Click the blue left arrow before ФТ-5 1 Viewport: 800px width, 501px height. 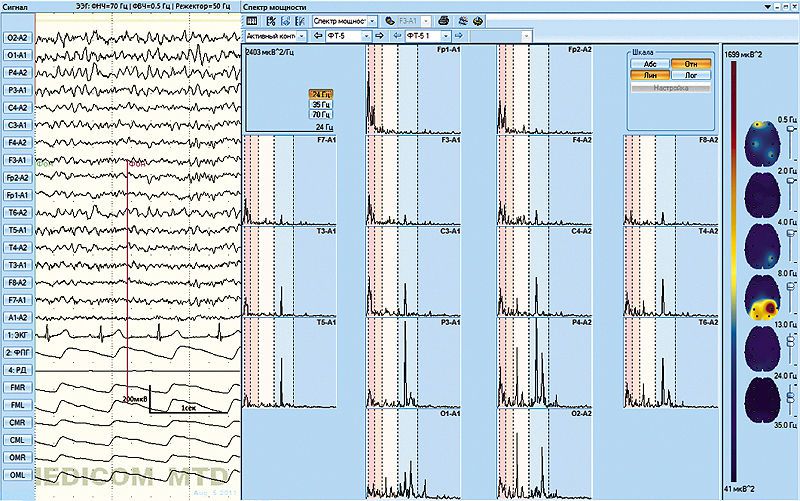click(x=397, y=36)
